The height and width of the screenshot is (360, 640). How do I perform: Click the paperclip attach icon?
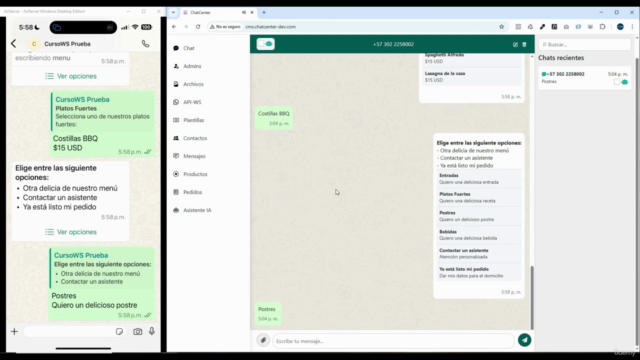click(x=263, y=340)
